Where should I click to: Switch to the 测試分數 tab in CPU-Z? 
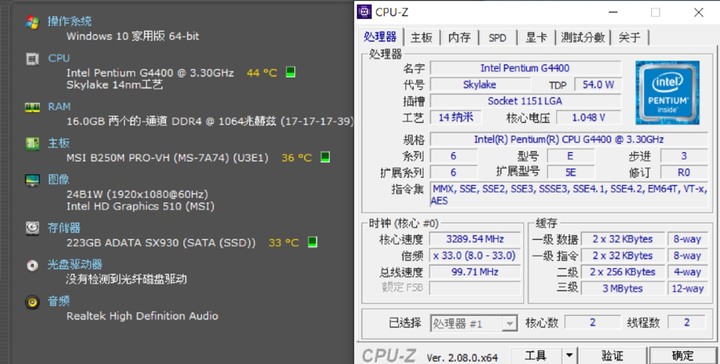click(x=583, y=37)
